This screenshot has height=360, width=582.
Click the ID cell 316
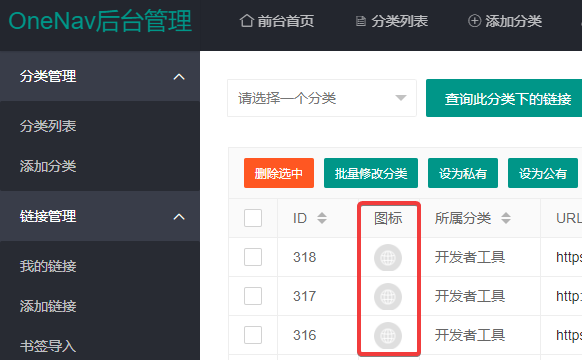click(304, 335)
